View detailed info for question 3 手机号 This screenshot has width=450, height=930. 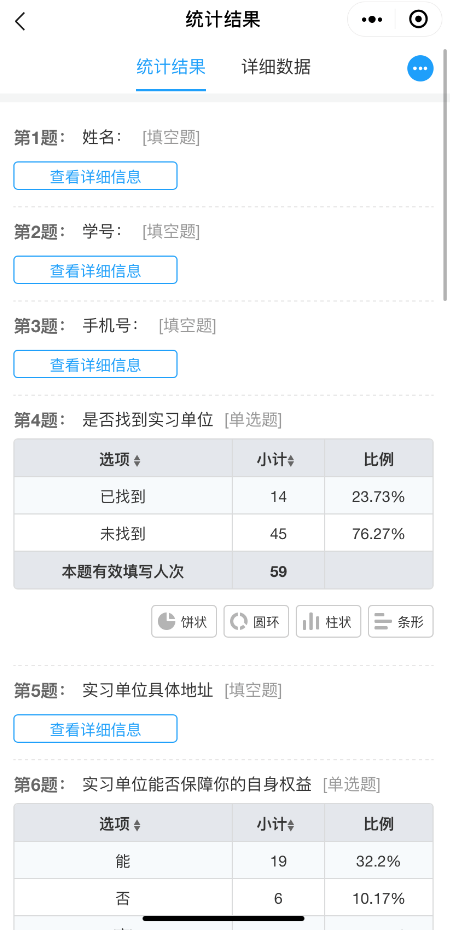[95, 364]
